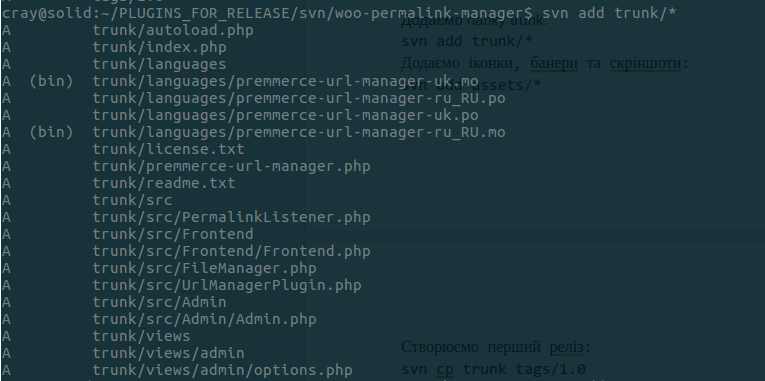This screenshot has height=381, width=765.
Task: Click trunk/license.txt entry
Action: pyautogui.click(x=168, y=149)
